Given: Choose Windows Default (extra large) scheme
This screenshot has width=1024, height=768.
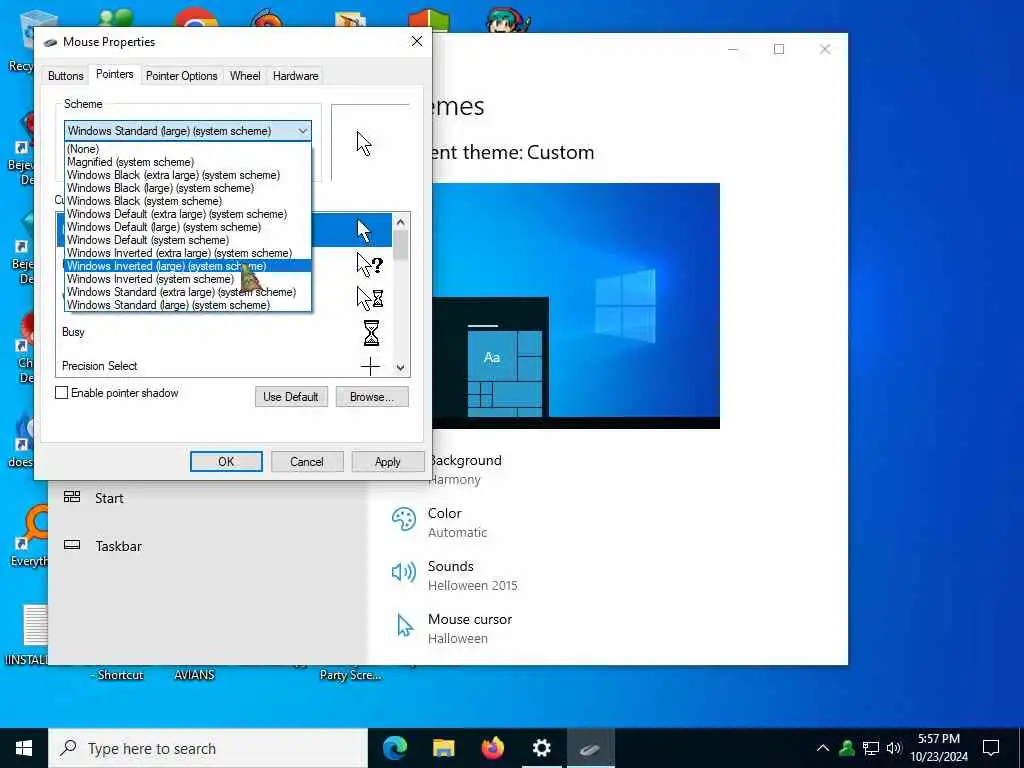Looking at the screenshot, I should (188, 214).
